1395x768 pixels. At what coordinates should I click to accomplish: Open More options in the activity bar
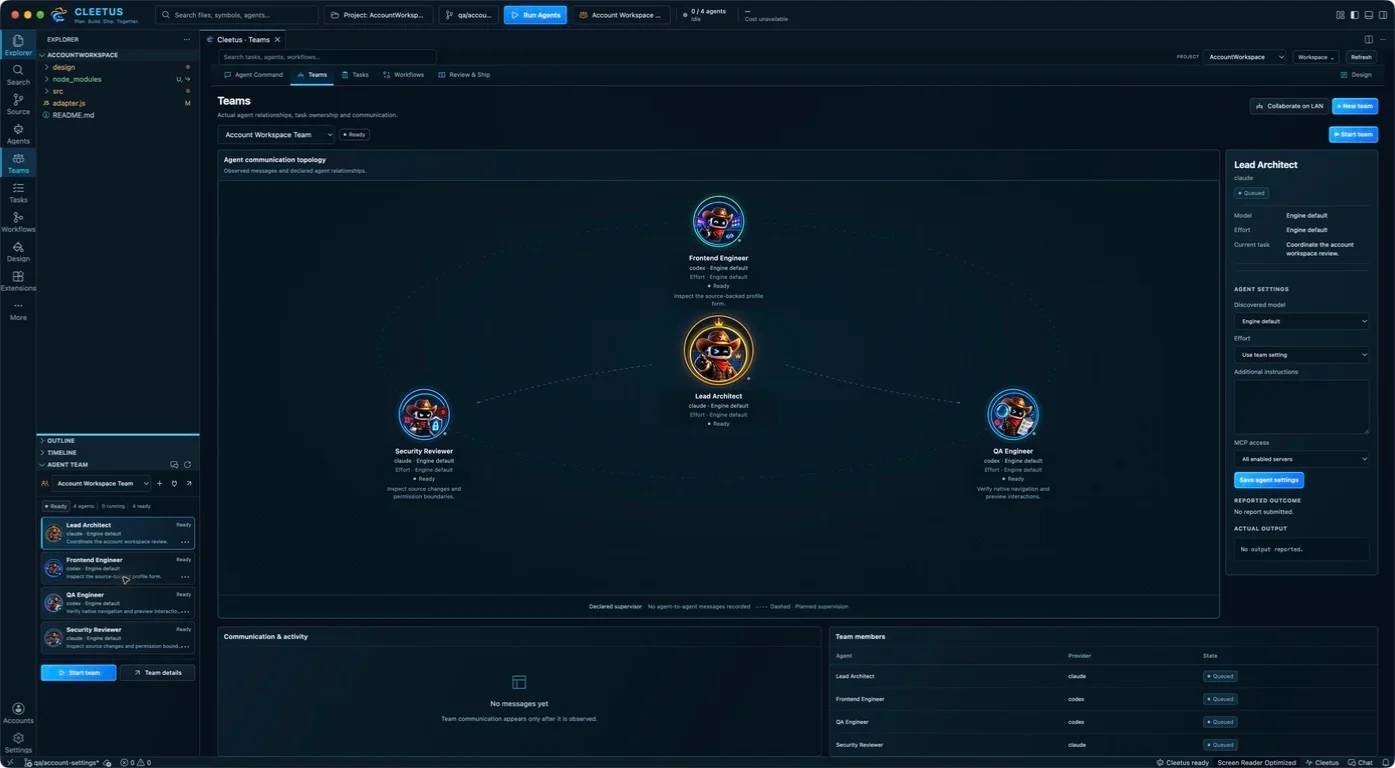pos(18,310)
